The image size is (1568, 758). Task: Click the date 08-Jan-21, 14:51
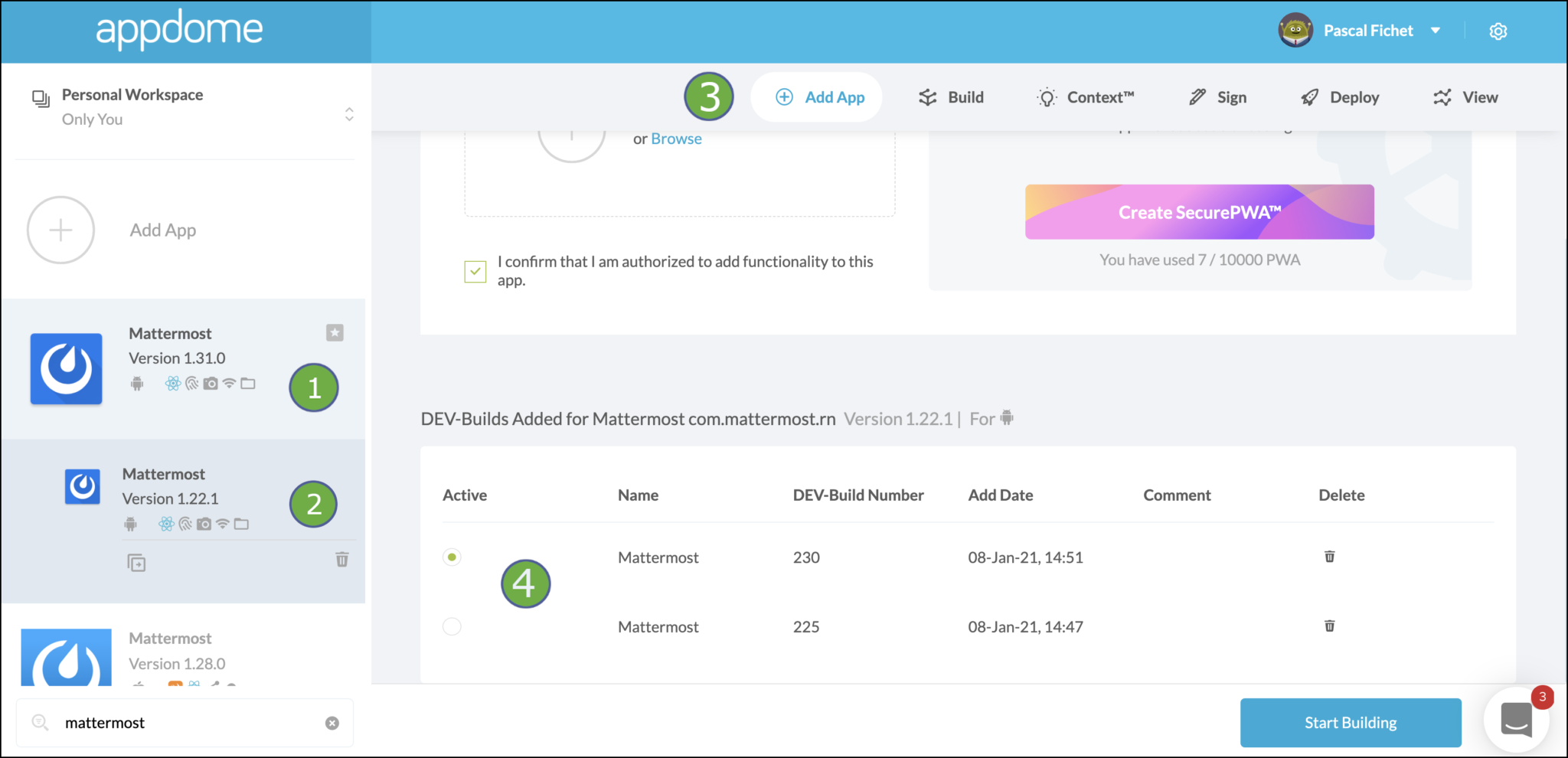pyautogui.click(x=1025, y=557)
